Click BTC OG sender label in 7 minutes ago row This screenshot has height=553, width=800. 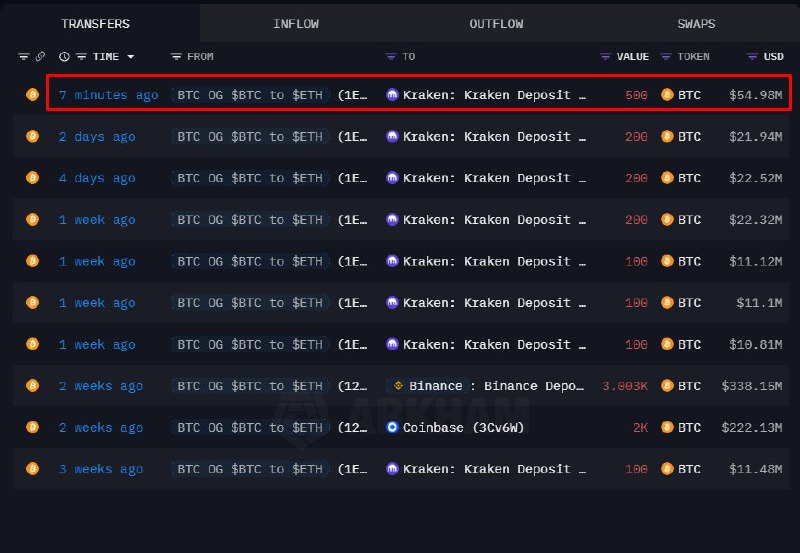coord(250,95)
